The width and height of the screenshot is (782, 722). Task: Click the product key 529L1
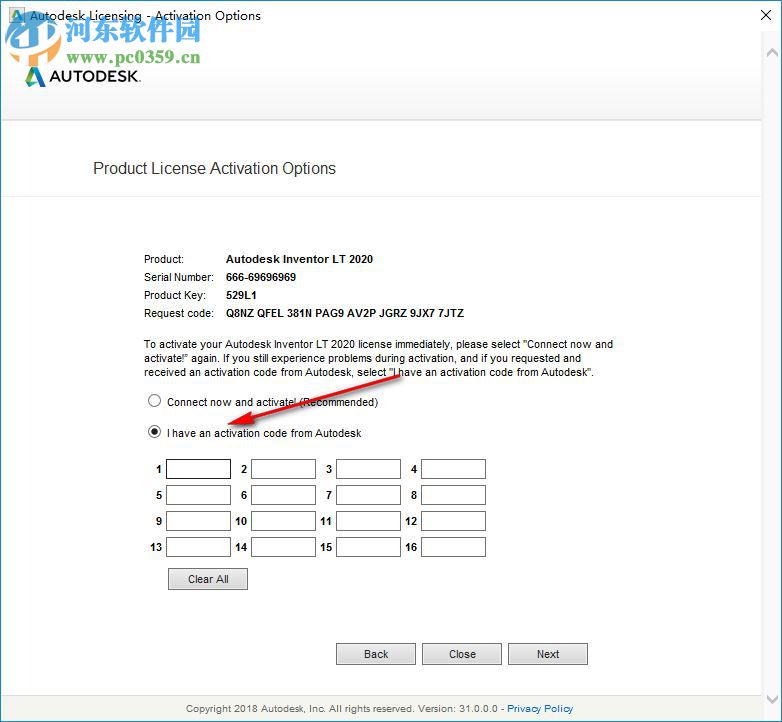tap(241, 295)
